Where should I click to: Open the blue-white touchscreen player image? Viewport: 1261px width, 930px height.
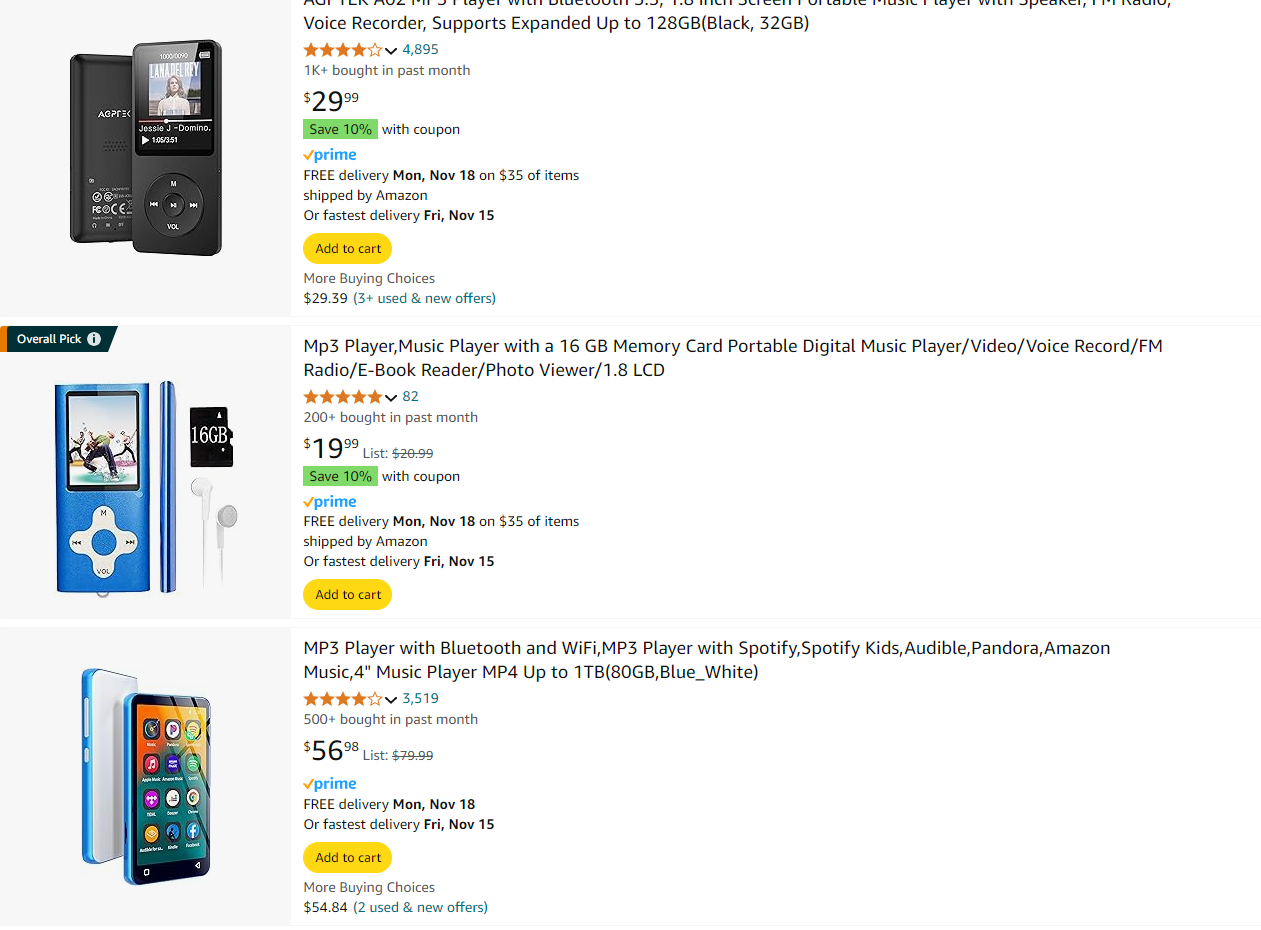click(146, 777)
